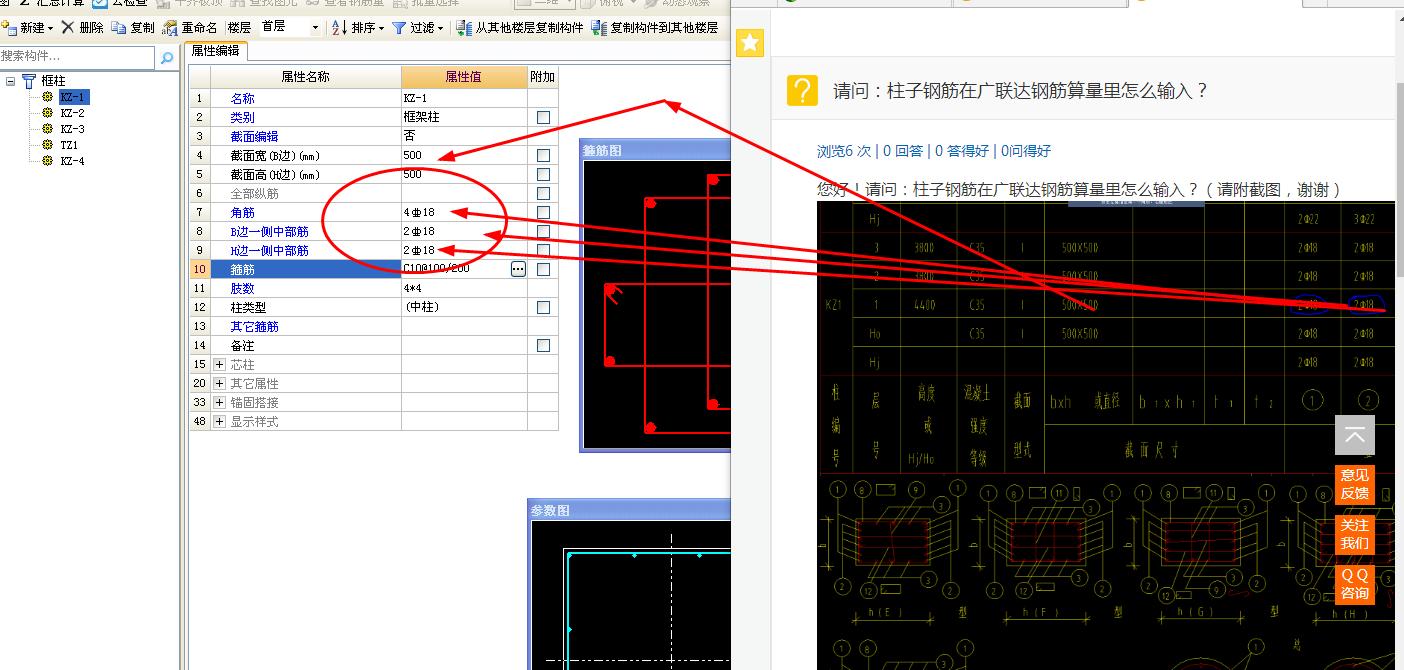Image resolution: width=1404 pixels, height=670 pixels.
Task: Click the 箍筋图 panel title bar
Action: click(656, 150)
